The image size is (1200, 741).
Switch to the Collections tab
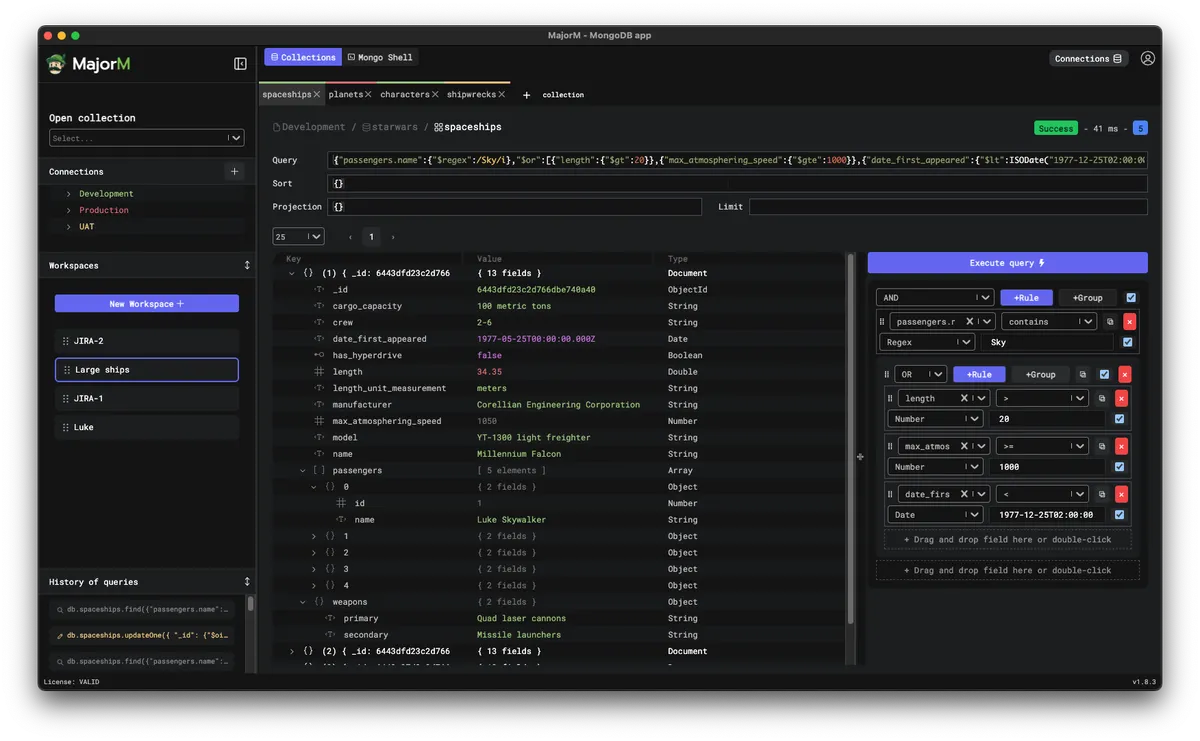303,58
